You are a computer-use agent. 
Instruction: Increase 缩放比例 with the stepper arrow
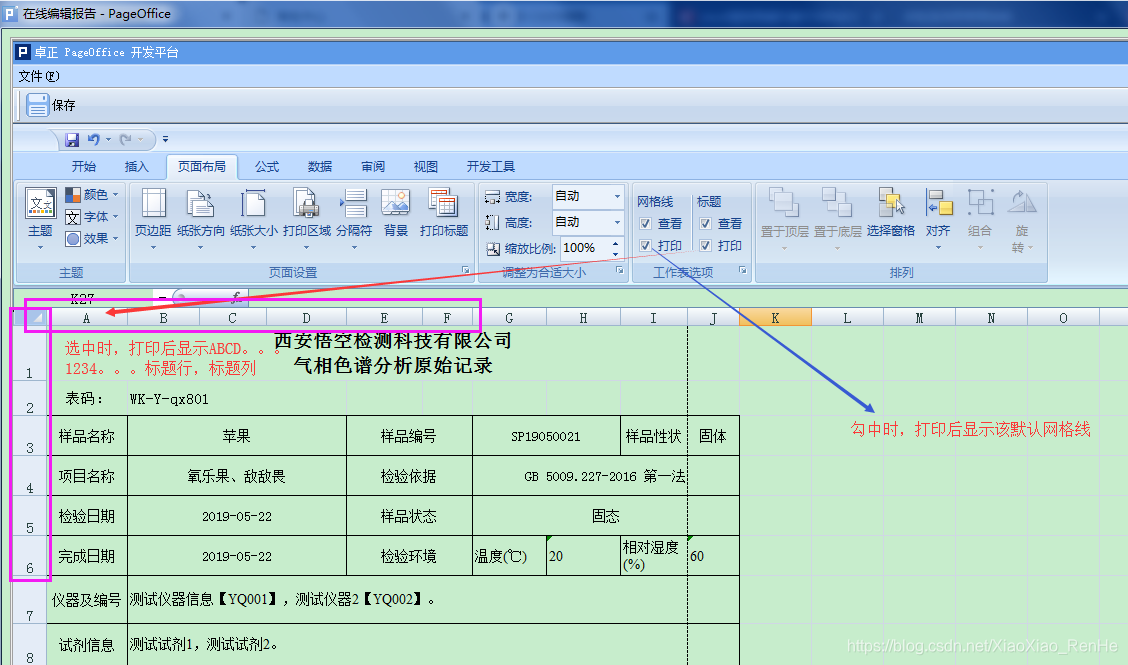(615, 241)
